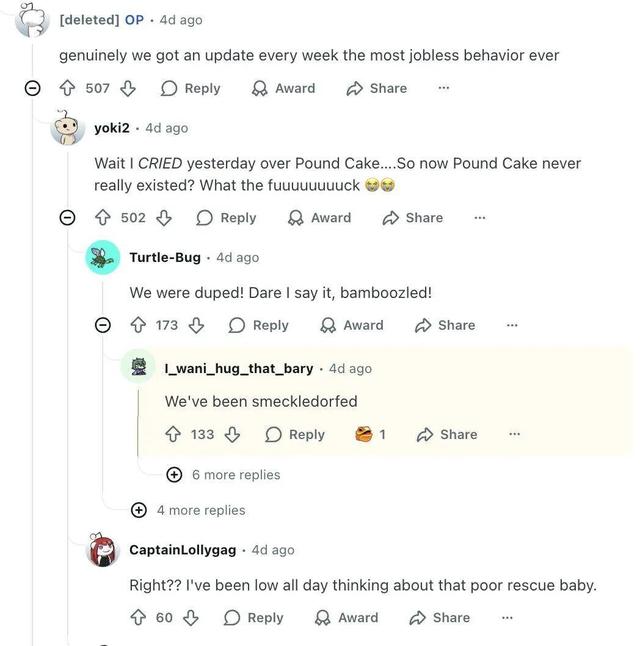Share CaptainLollygag's comment
This screenshot has width=640, height=646.
pos(439,618)
